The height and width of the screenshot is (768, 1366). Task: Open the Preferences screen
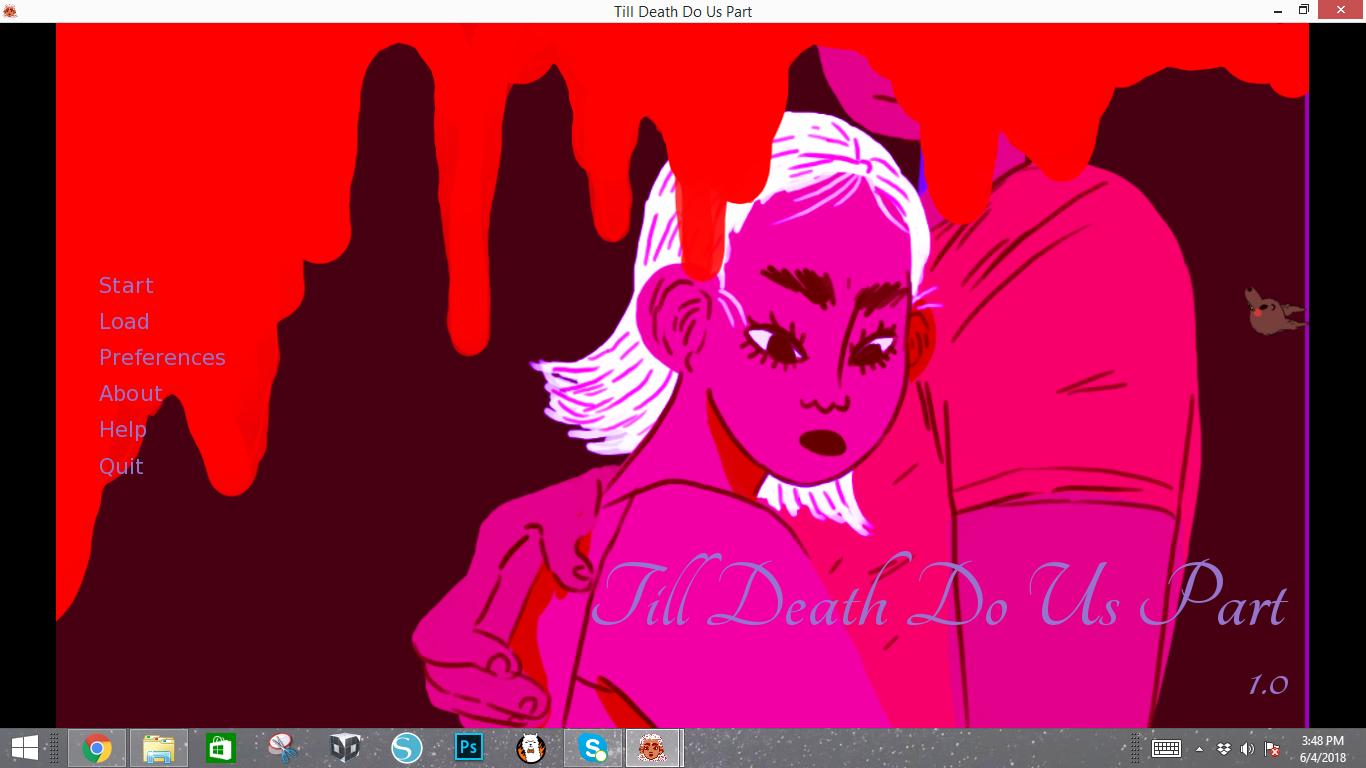pos(162,358)
